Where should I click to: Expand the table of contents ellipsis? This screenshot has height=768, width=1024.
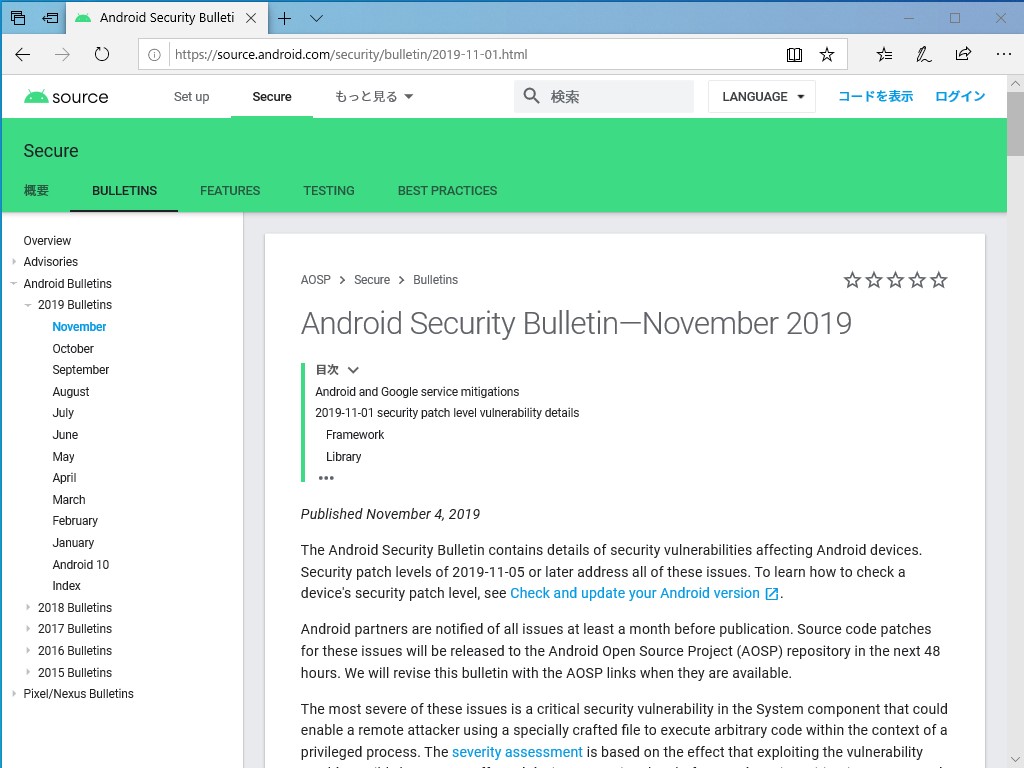click(326, 478)
